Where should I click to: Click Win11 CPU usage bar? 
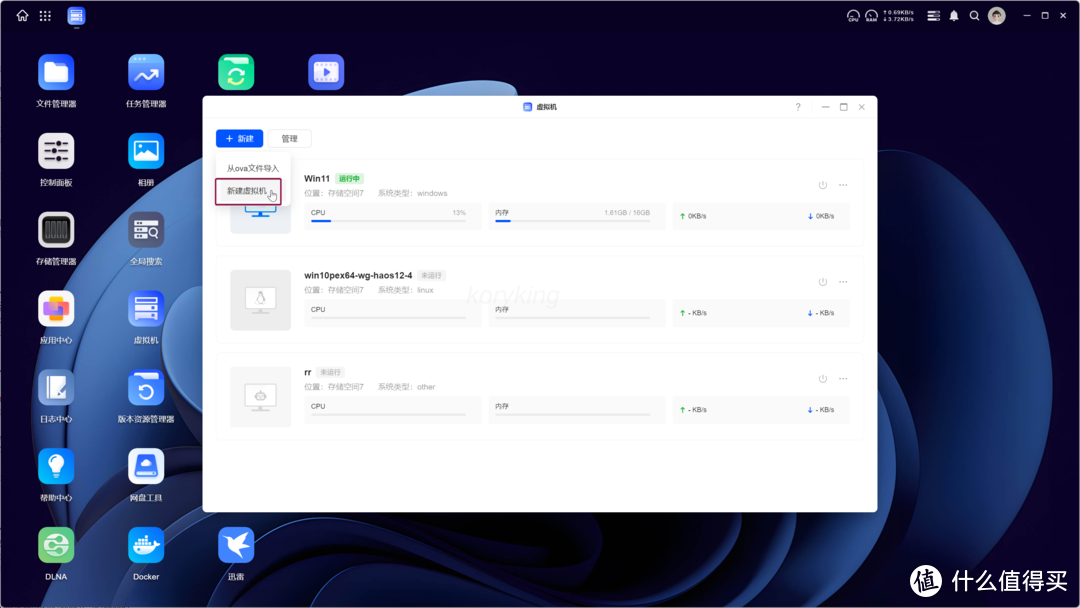[388, 221]
